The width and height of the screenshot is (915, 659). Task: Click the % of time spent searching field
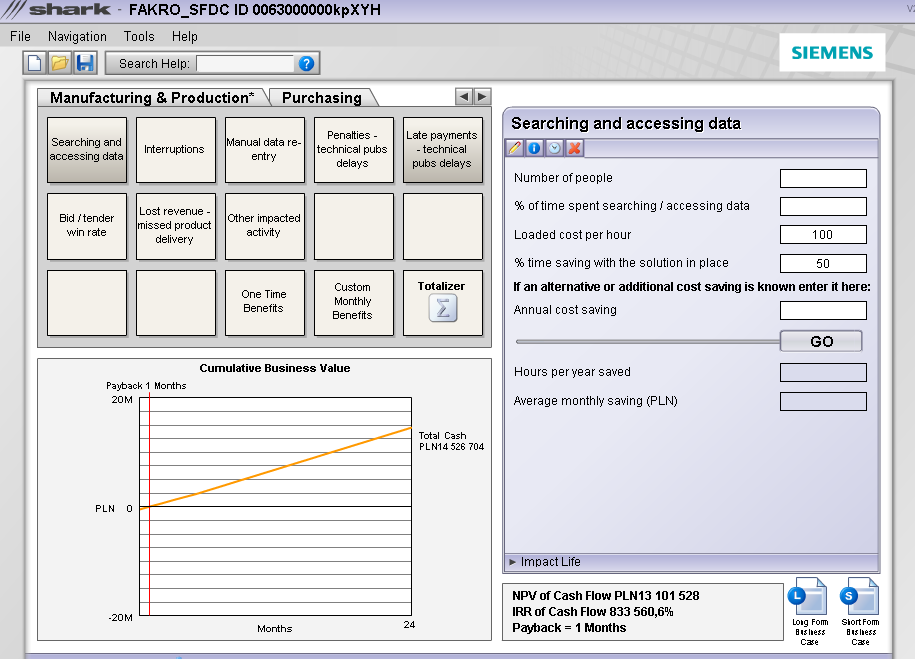tap(823, 206)
